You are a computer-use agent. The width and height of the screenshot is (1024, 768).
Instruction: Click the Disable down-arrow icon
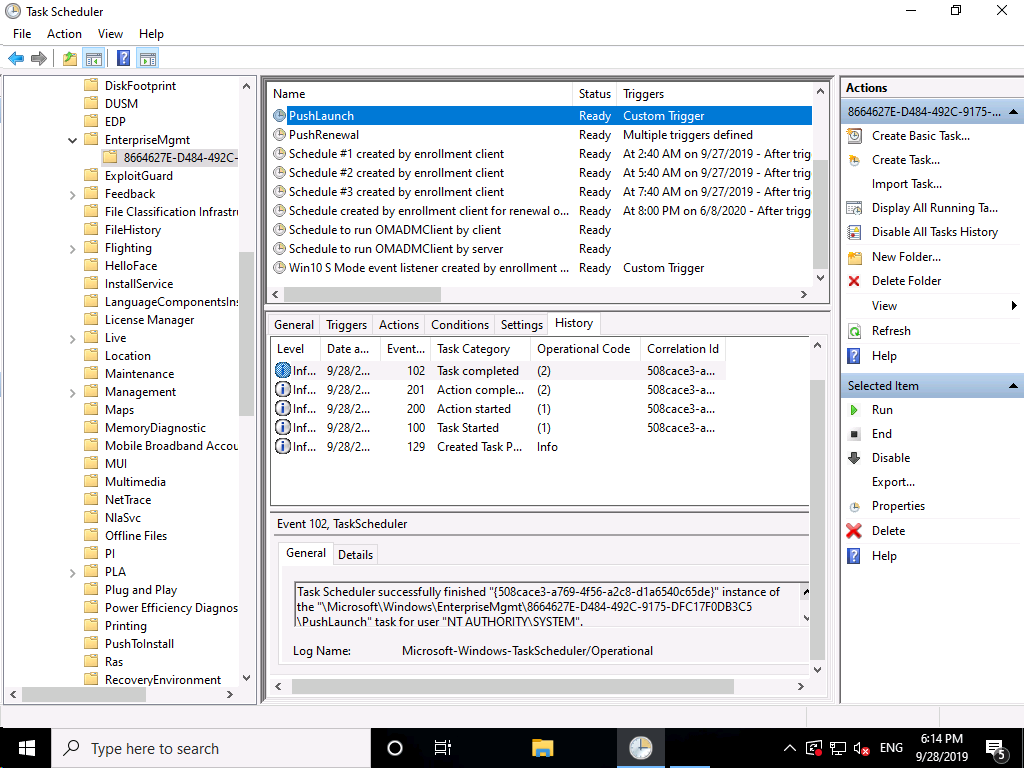tap(854, 458)
